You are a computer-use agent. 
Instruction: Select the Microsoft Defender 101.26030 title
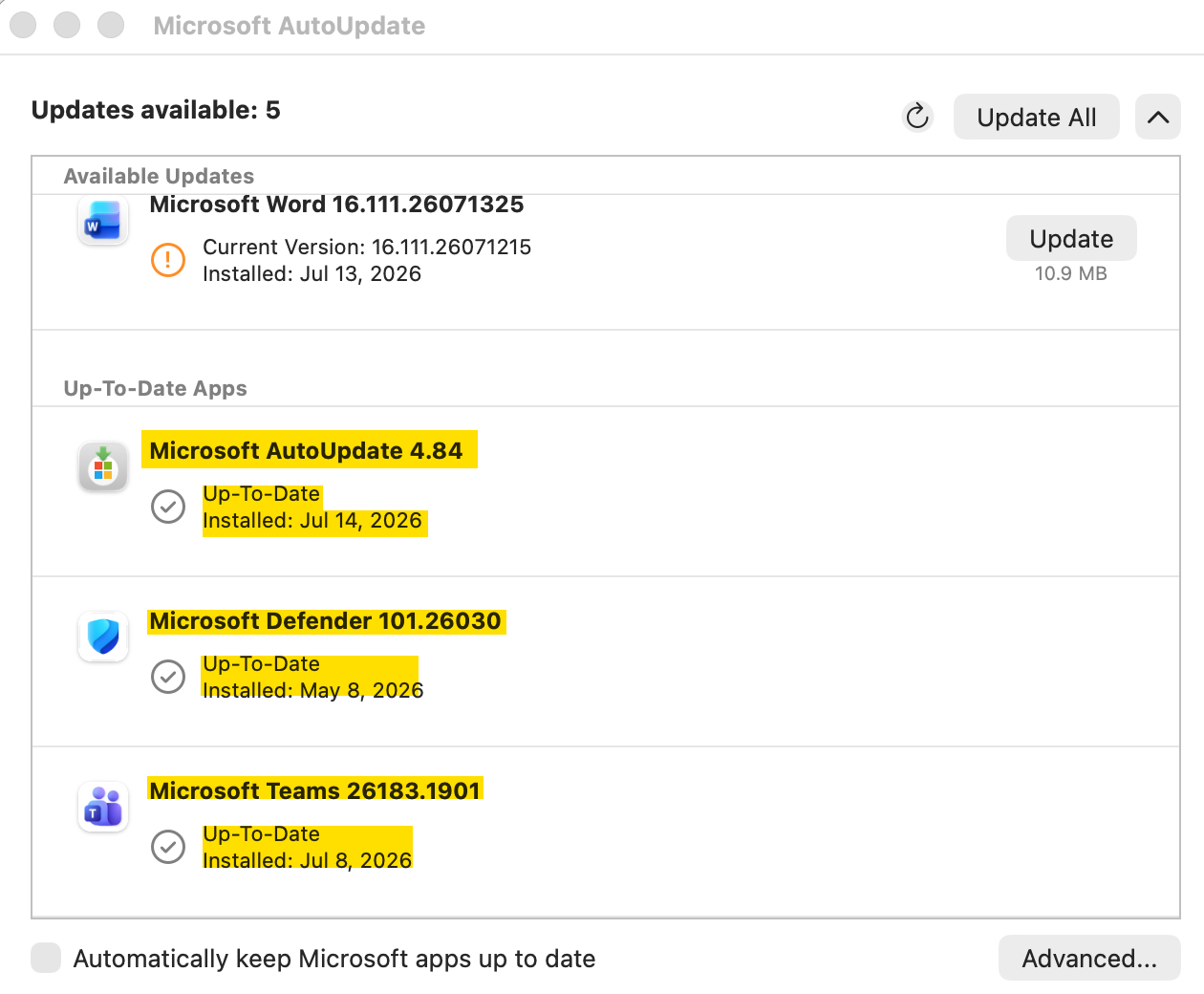(325, 621)
